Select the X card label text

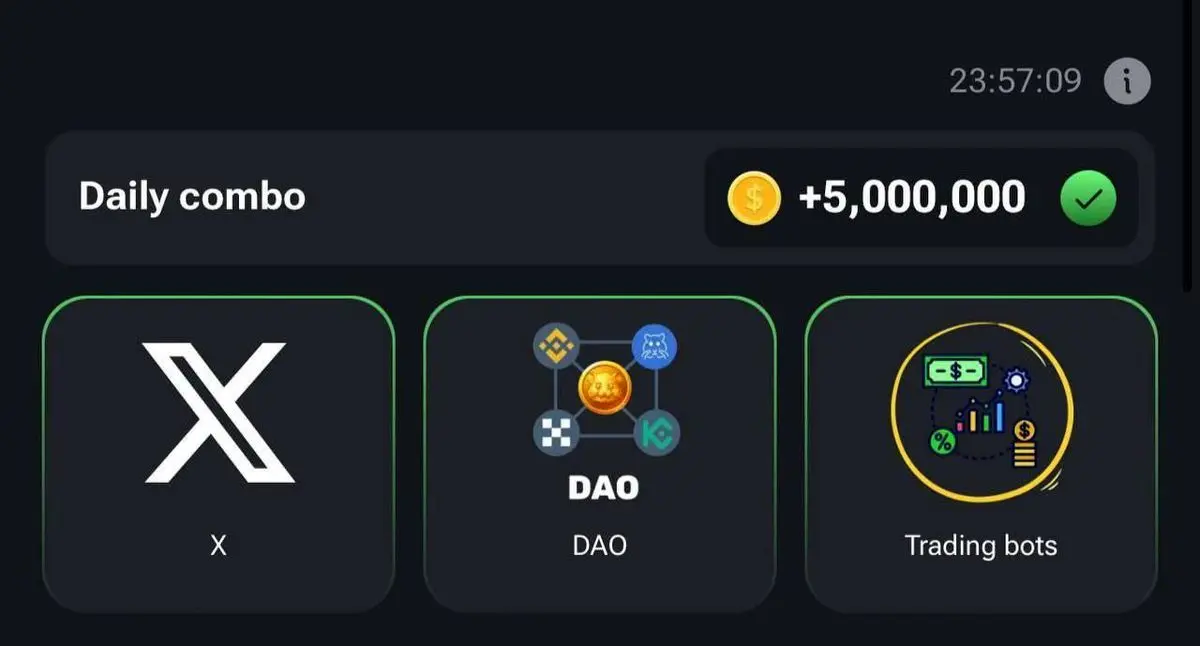pyautogui.click(x=218, y=546)
